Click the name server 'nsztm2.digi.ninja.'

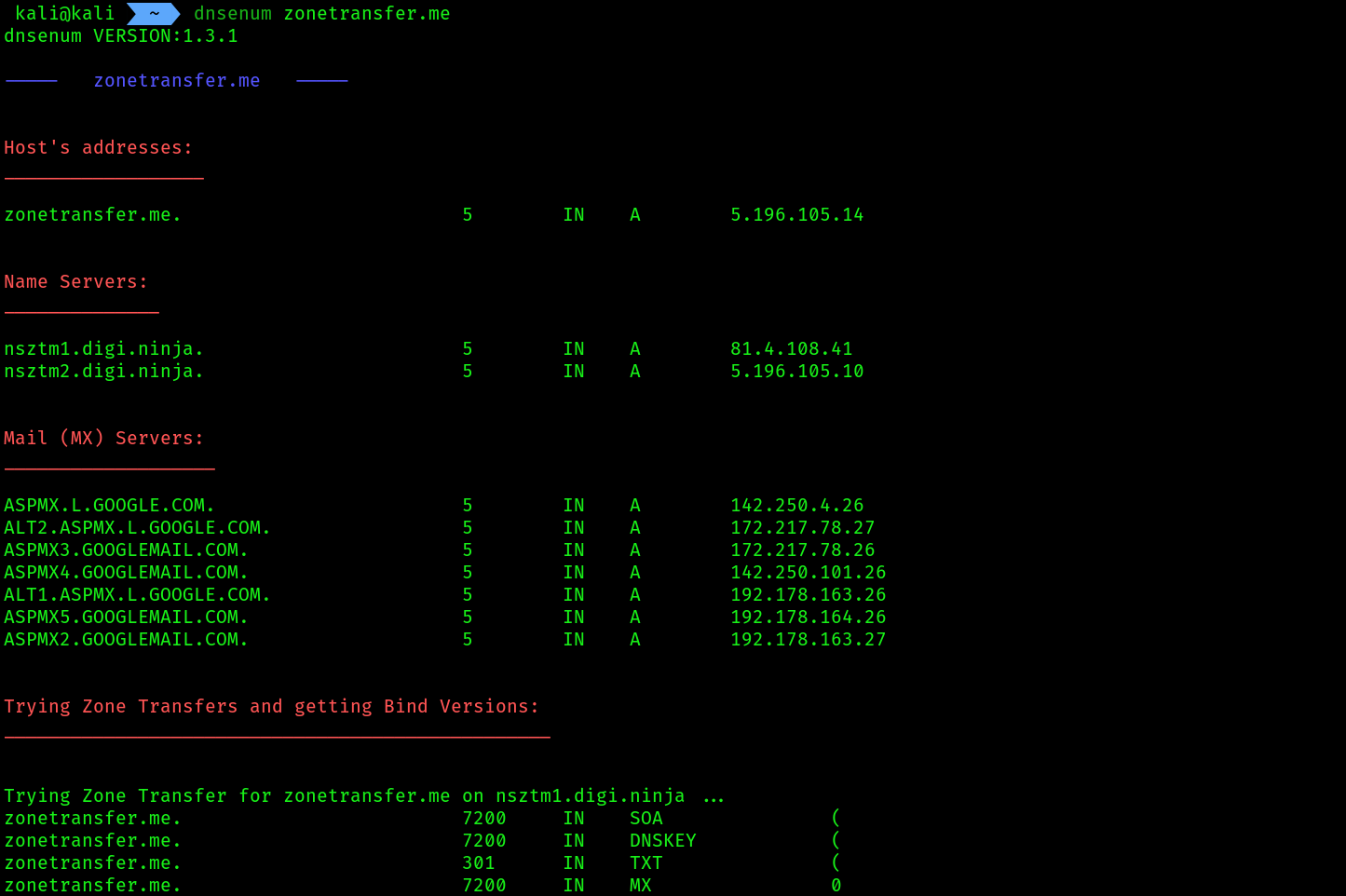[x=103, y=372]
